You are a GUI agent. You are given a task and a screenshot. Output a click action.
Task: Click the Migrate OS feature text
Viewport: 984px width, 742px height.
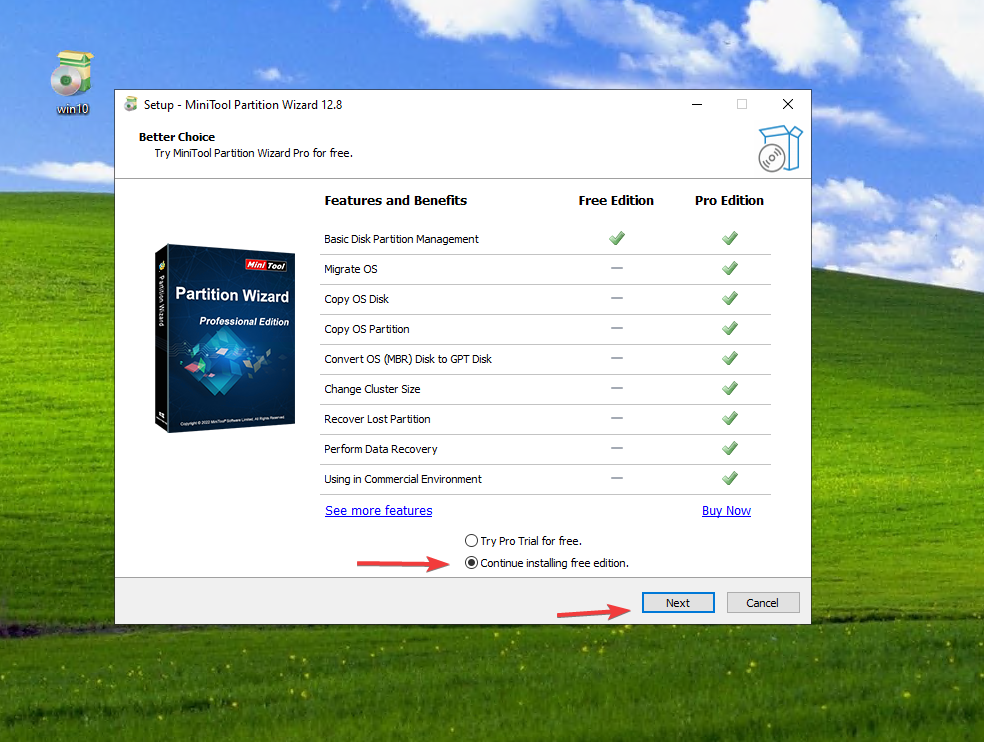(351, 269)
